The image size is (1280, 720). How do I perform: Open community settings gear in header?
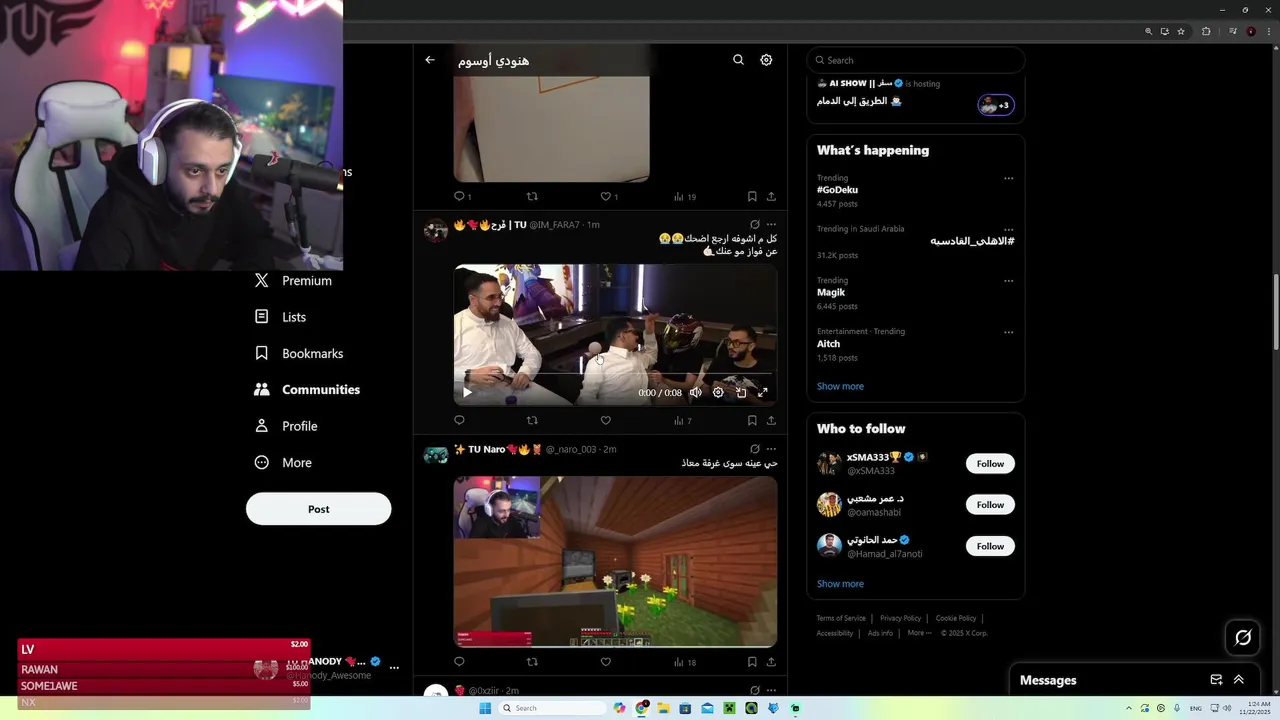coord(766,60)
